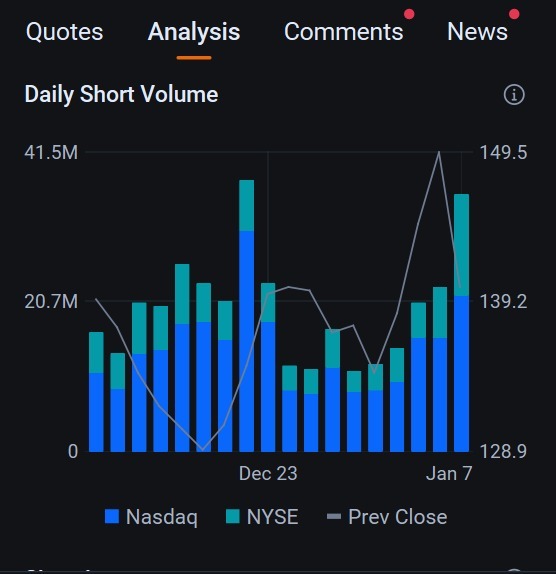Select the Analysis tab
Viewport: 556px width, 574px height.
click(x=194, y=32)
